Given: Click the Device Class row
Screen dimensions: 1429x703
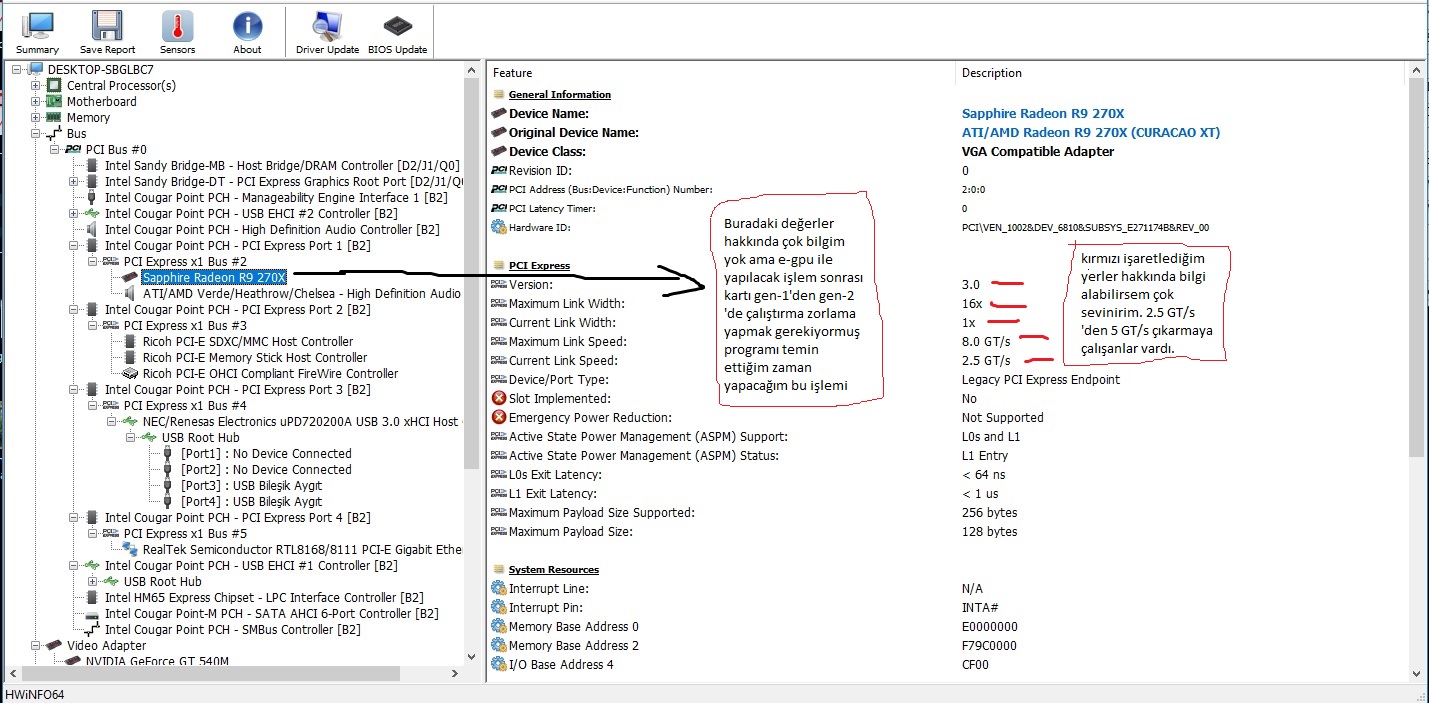Looking at the screenshot, I should tap(948, 151).
